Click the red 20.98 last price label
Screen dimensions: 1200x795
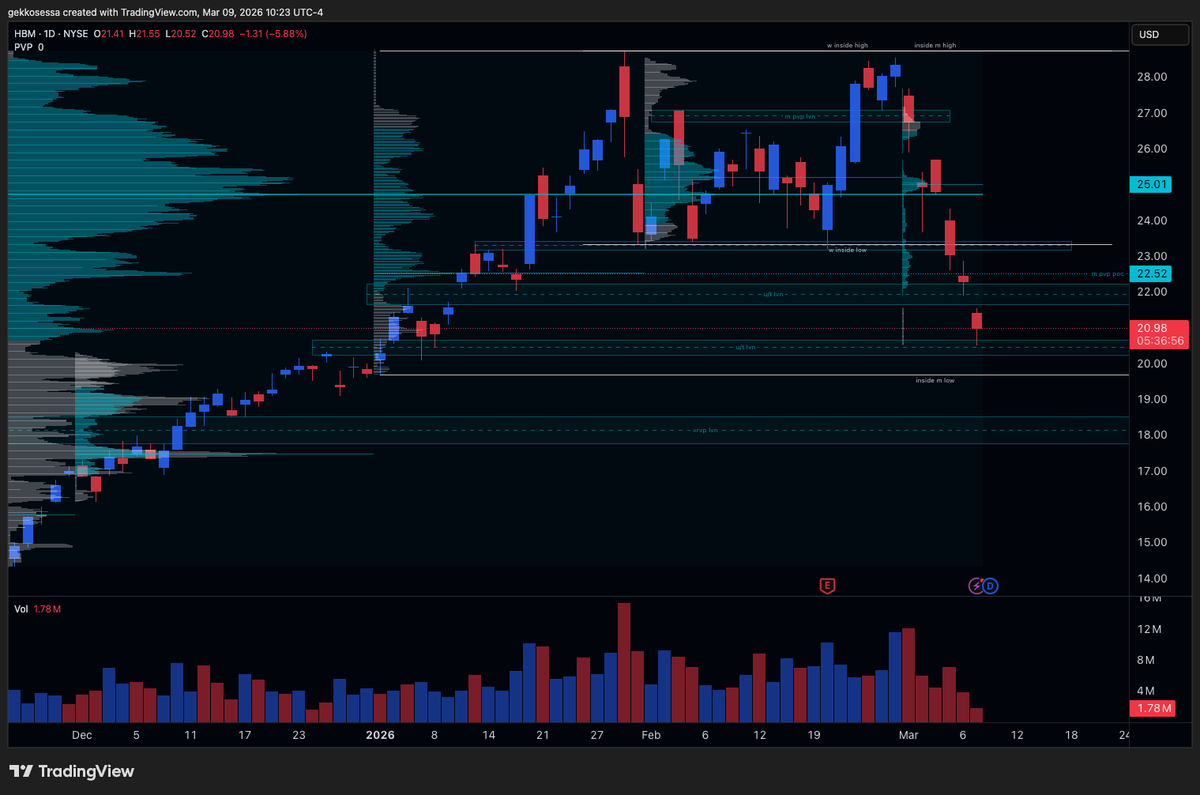coord(1153,327)
